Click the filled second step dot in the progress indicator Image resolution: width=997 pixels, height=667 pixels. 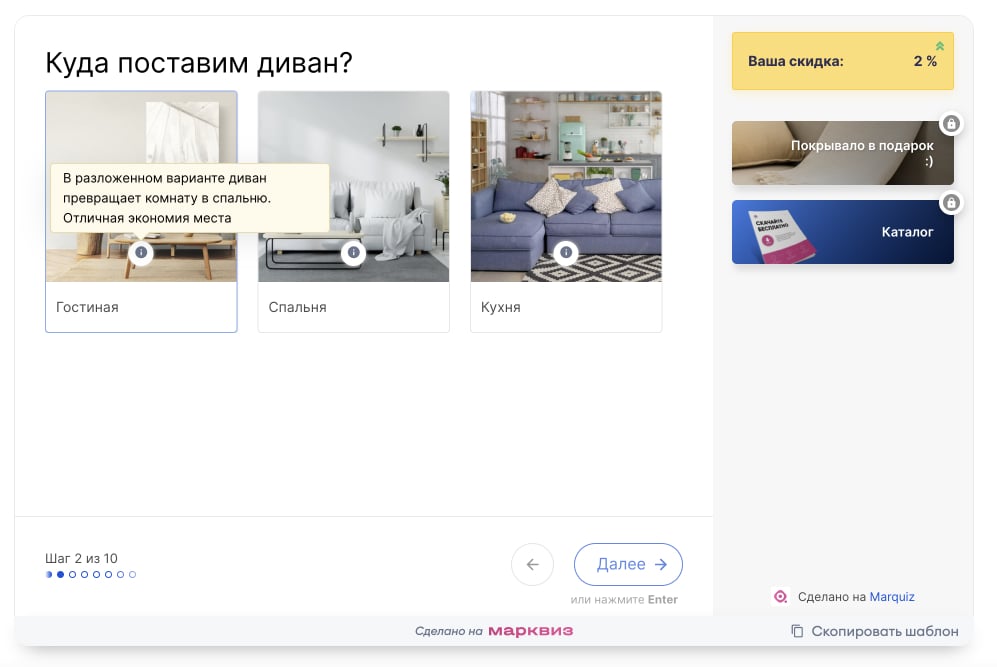[60, 574]
